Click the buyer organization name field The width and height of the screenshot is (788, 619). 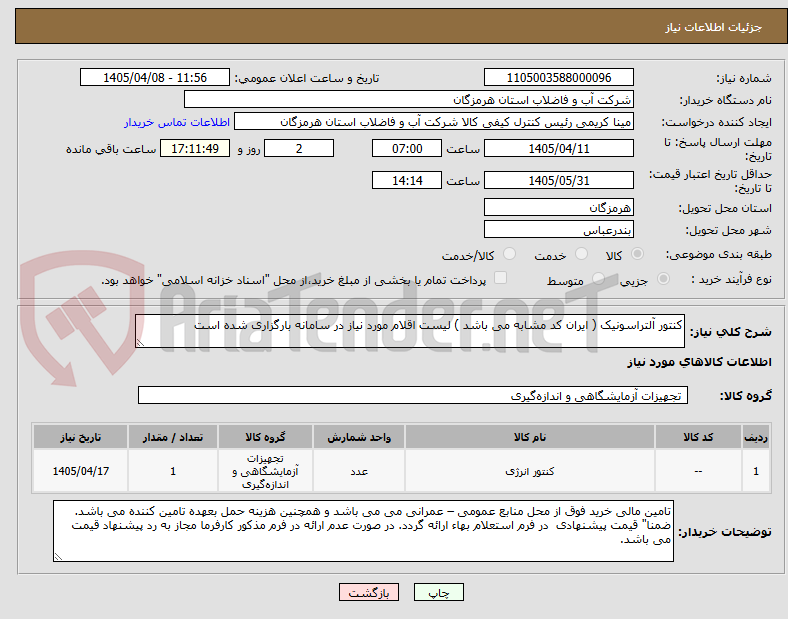(x=409, y=99)
